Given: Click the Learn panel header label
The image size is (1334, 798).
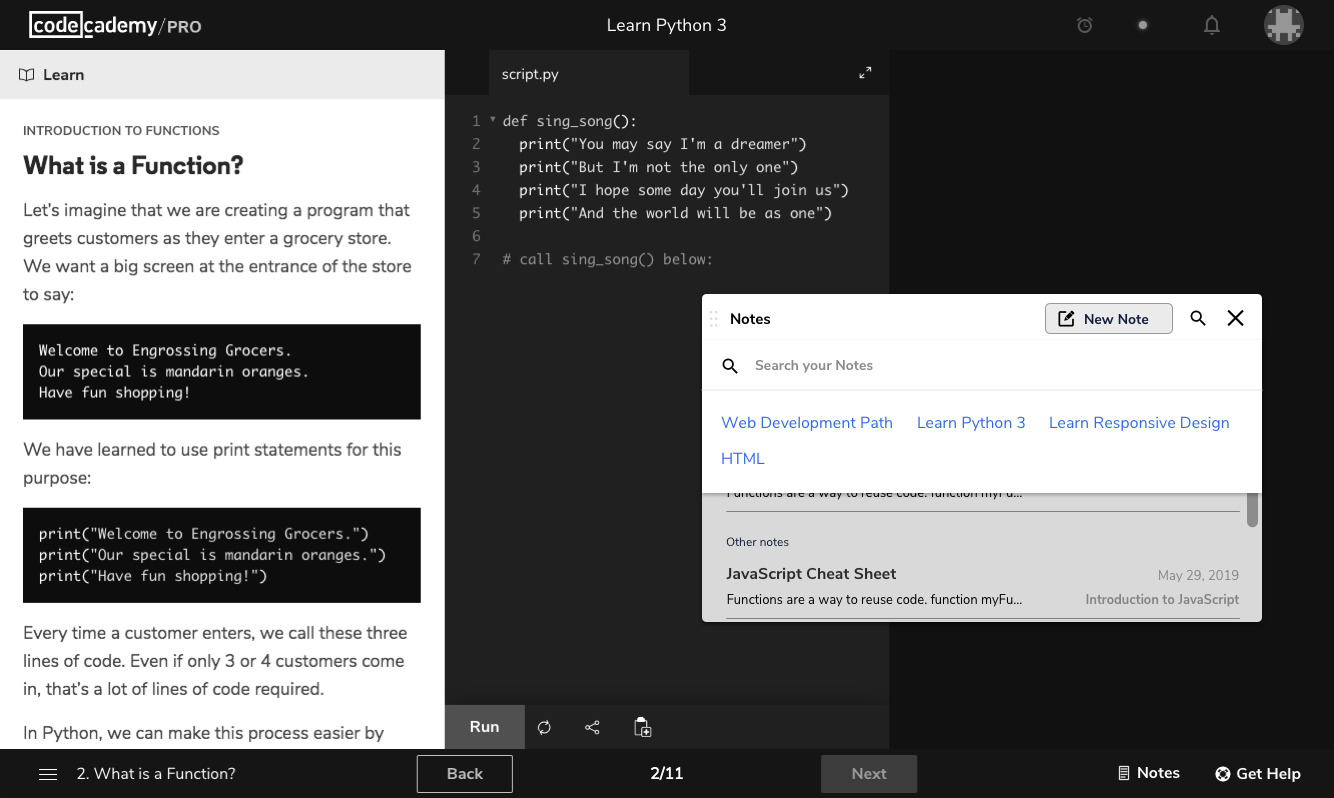Looking at the screenshot, I should pyautogui.click(x=64, y=75).
